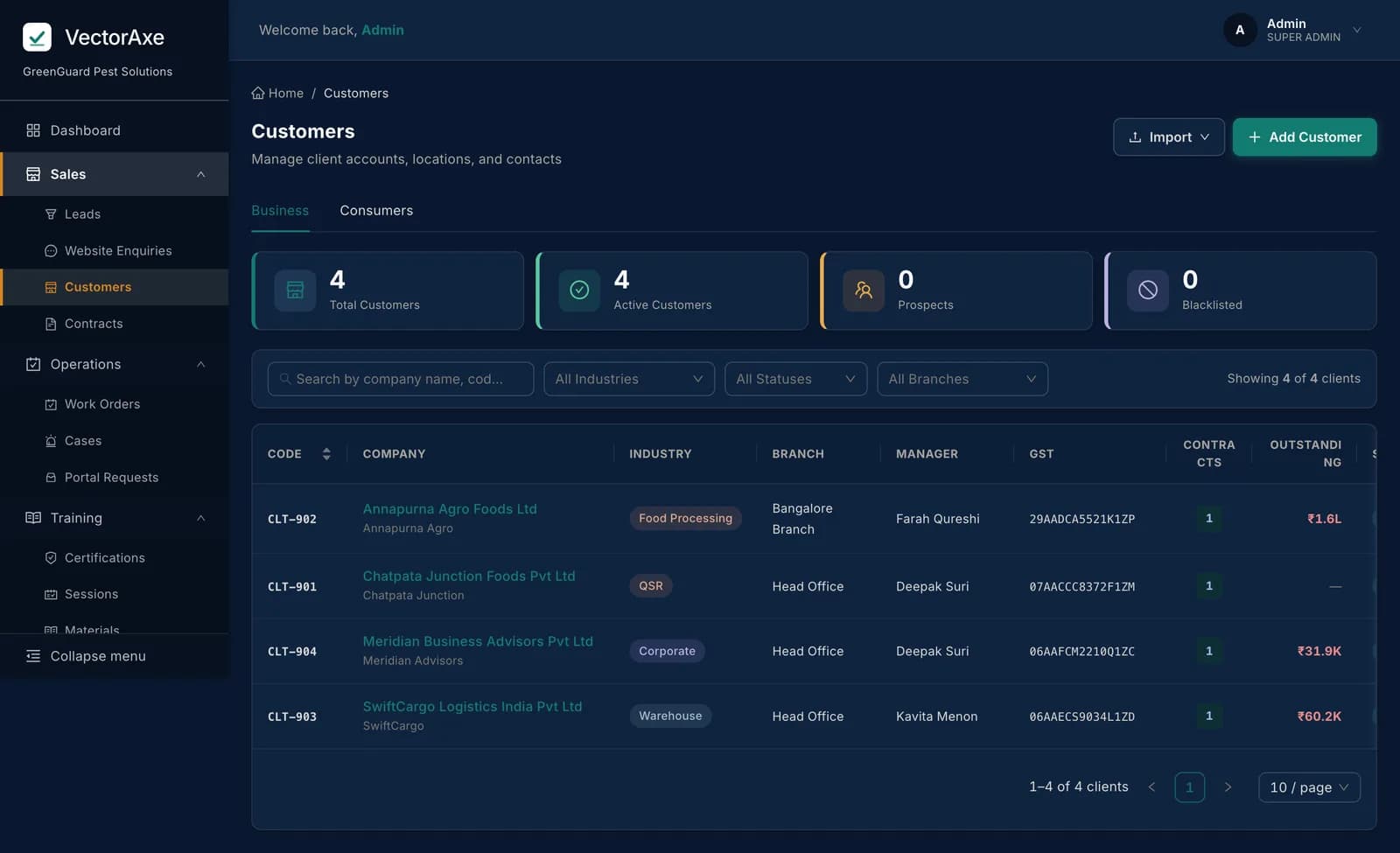1400x853 pixels.
Task: Go to previous page arrow
Action: [x=1151, y=787]
